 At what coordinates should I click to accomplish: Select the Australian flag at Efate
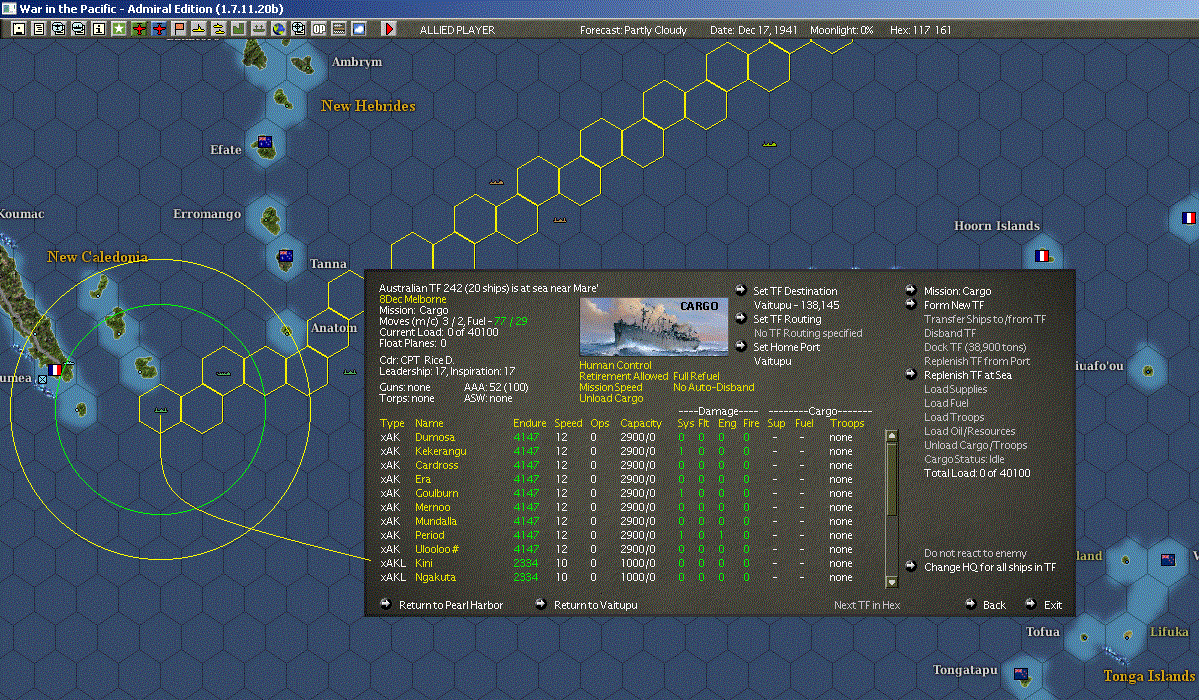(x=265, y=142)
